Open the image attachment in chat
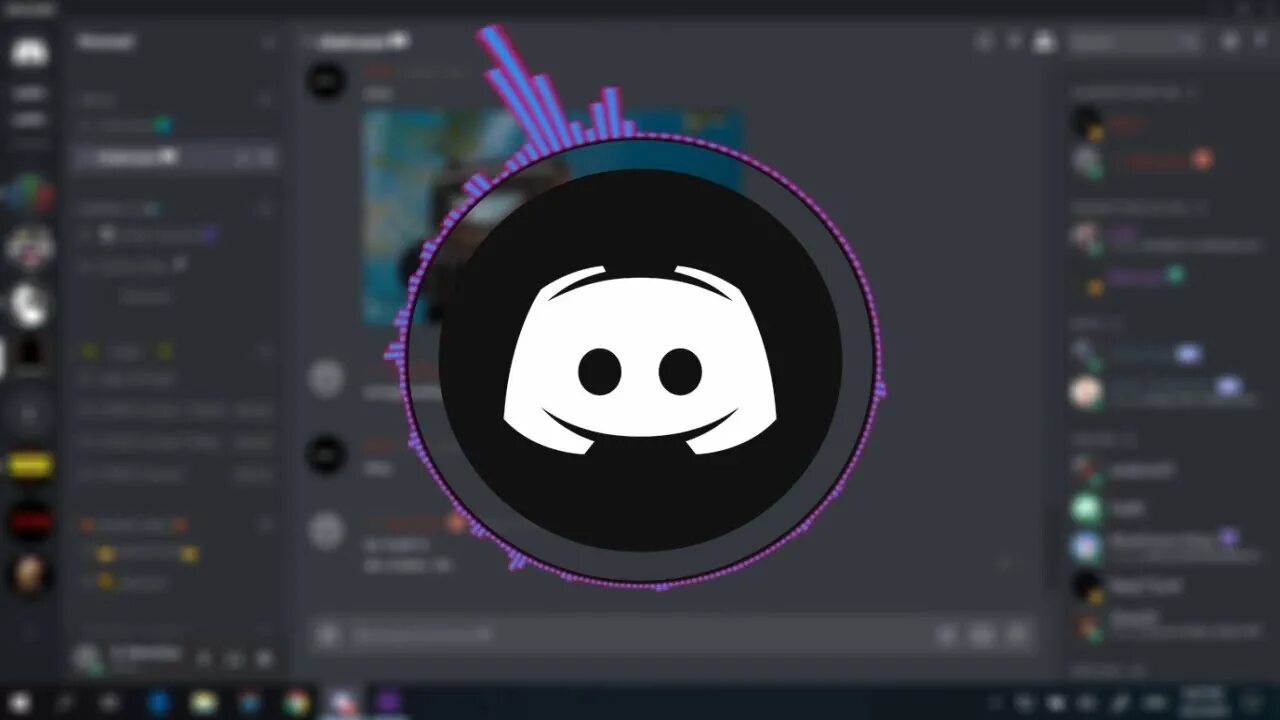 pyautogui.click(x=553, y=217)
